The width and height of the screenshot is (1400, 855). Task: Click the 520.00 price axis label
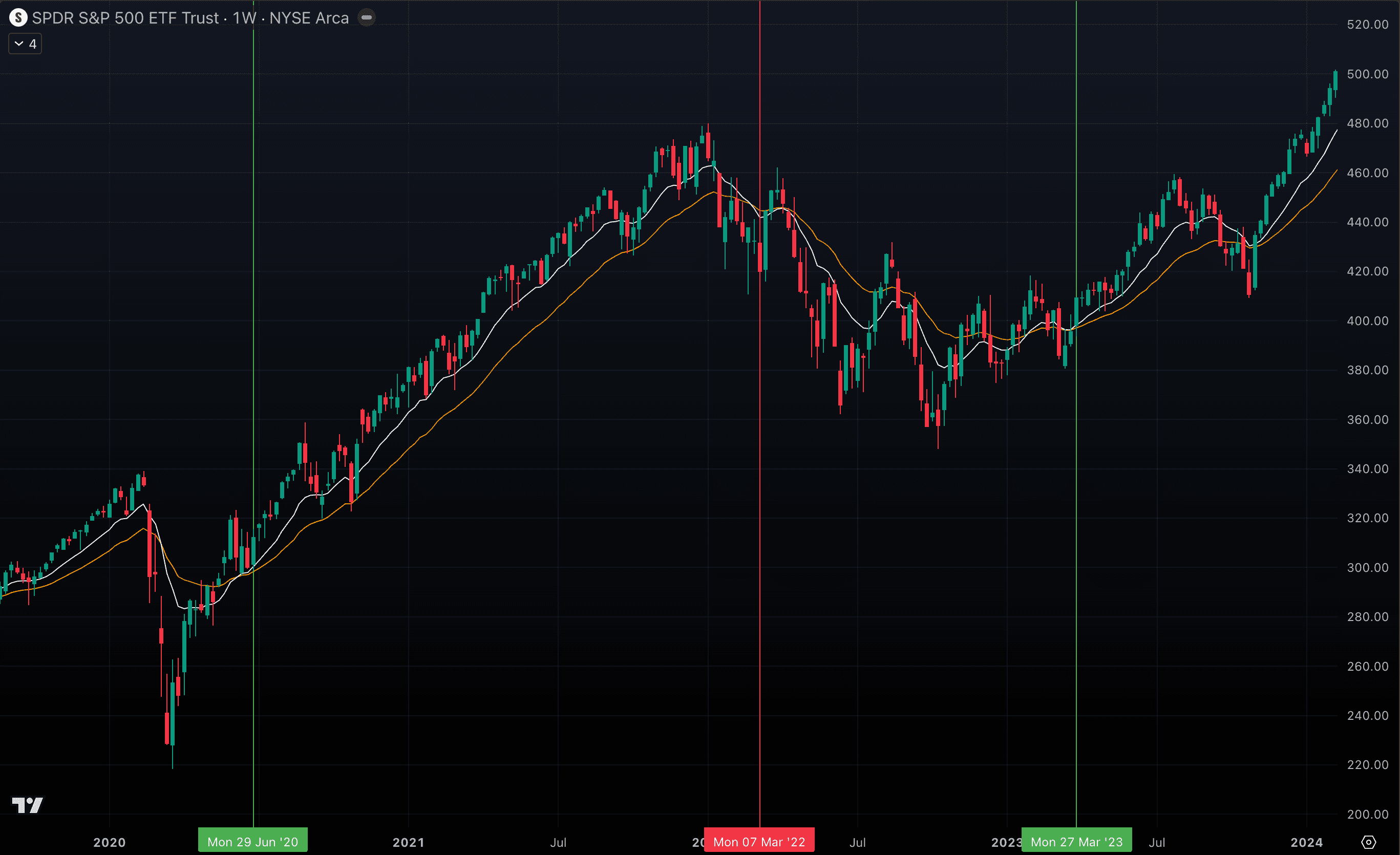pyautogui.click(x=1367, y=25)
